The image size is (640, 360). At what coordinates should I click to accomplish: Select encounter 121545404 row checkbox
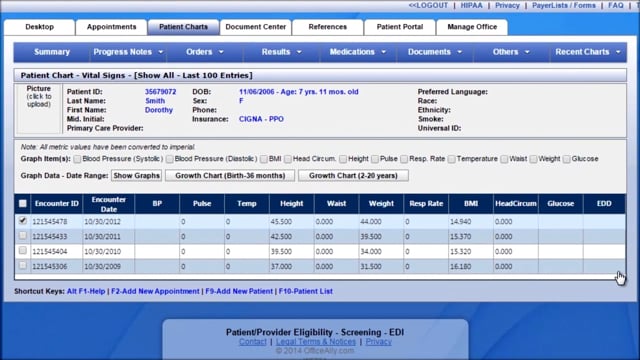23,250
